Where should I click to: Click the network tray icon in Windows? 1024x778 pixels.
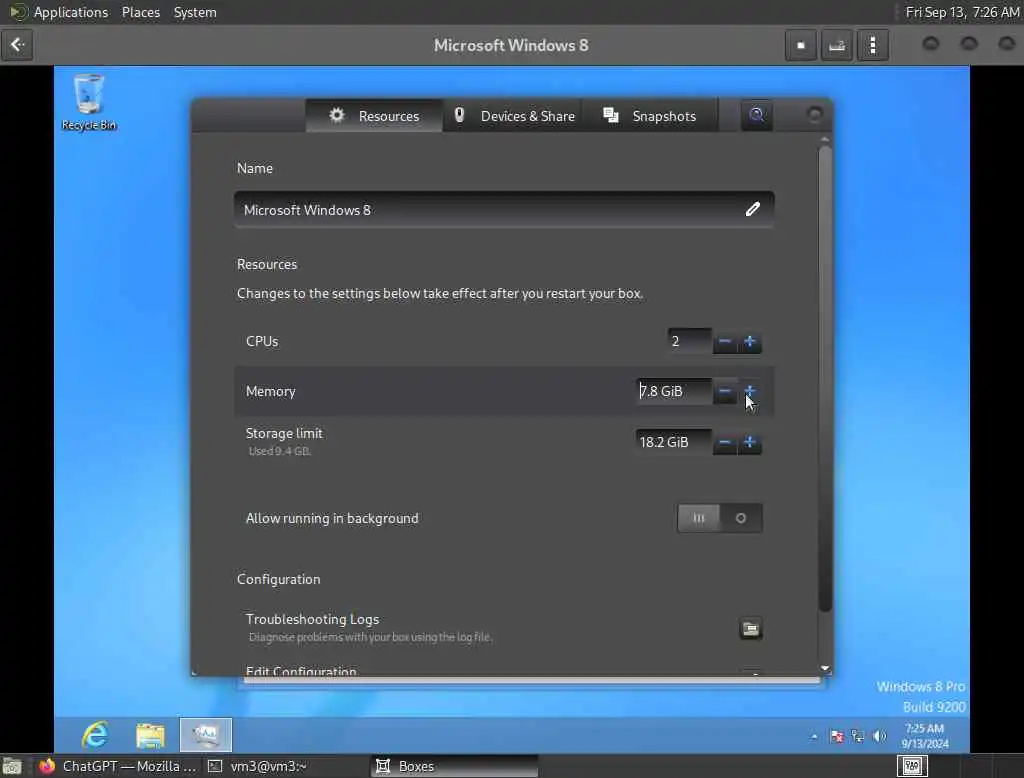857,736
